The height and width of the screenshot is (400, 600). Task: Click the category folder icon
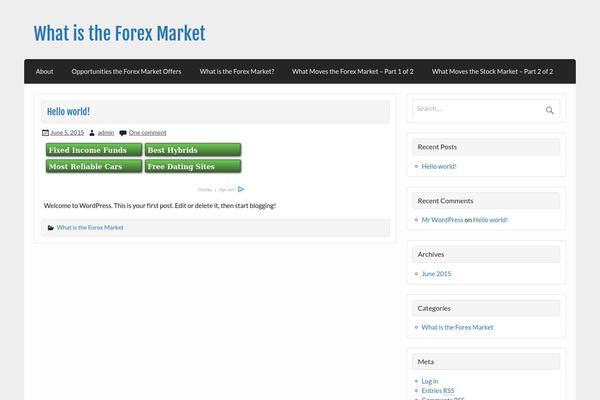tap(51, 228)
